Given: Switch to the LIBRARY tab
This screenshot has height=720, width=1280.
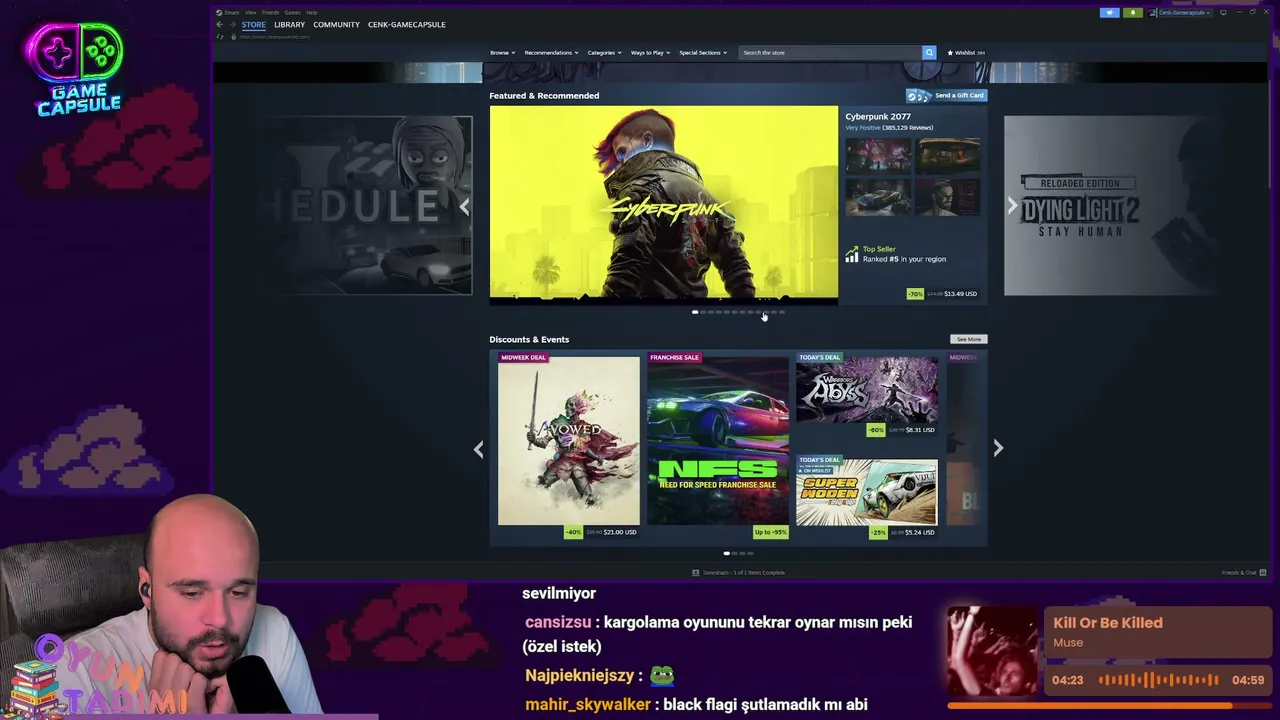Looking at the screenshot, I should pos(289,24).
